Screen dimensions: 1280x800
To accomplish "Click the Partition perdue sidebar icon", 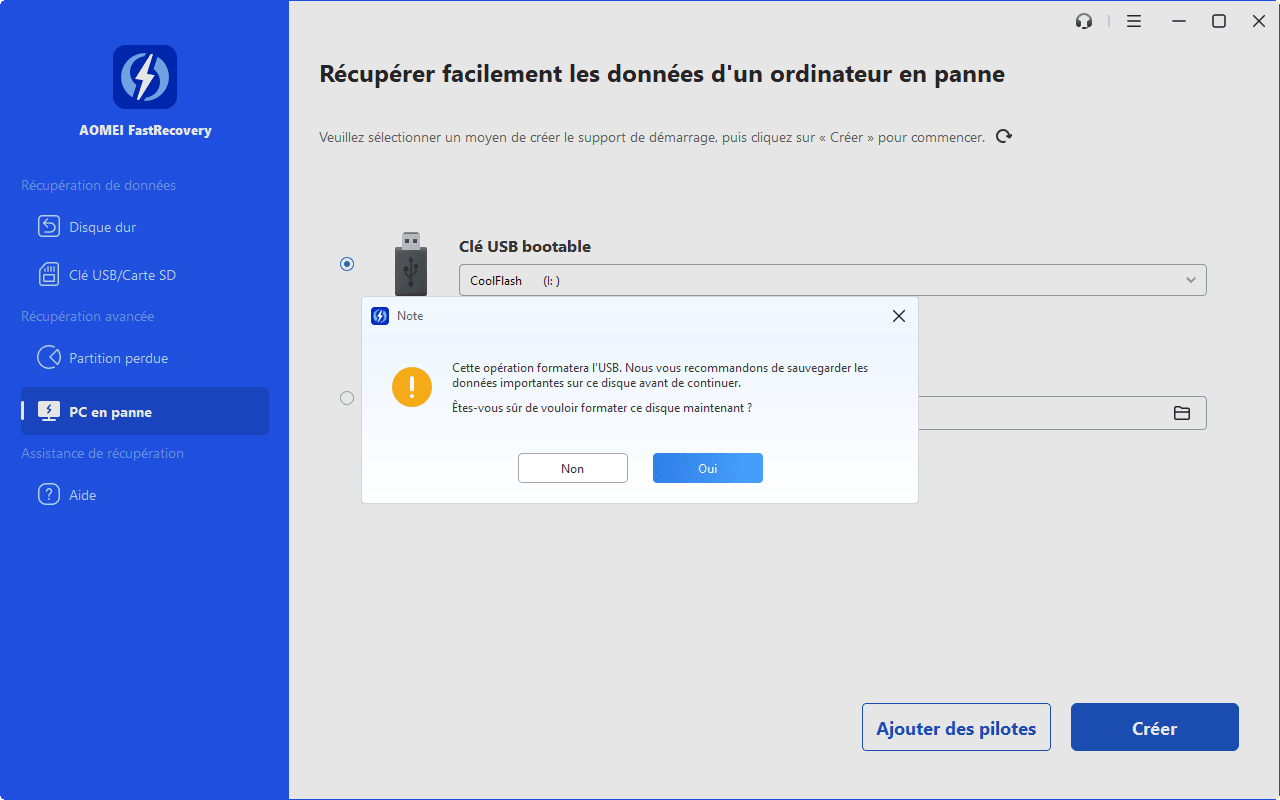I will [x=49, y=358].
